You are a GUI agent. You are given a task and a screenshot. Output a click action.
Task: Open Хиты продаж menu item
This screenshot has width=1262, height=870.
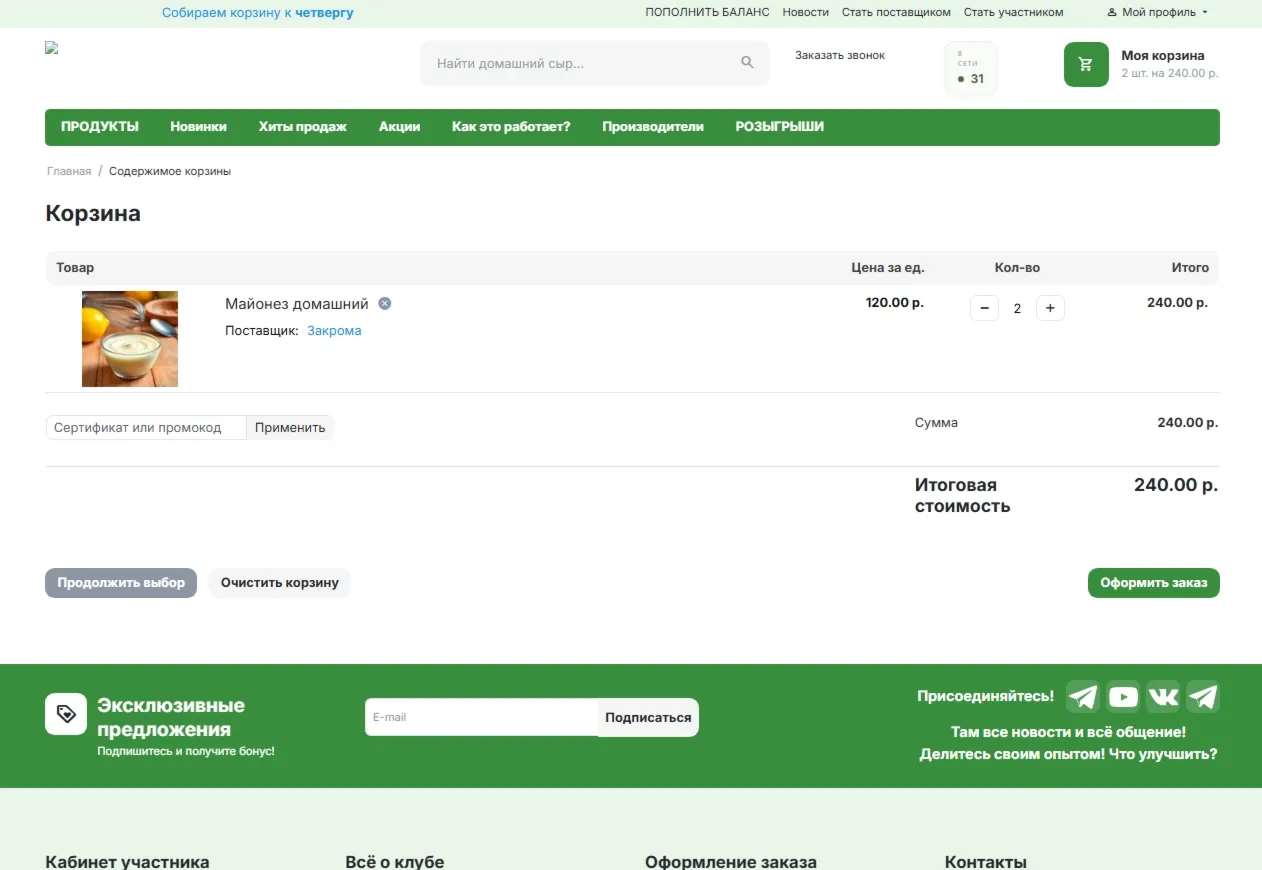pos(303,127)
